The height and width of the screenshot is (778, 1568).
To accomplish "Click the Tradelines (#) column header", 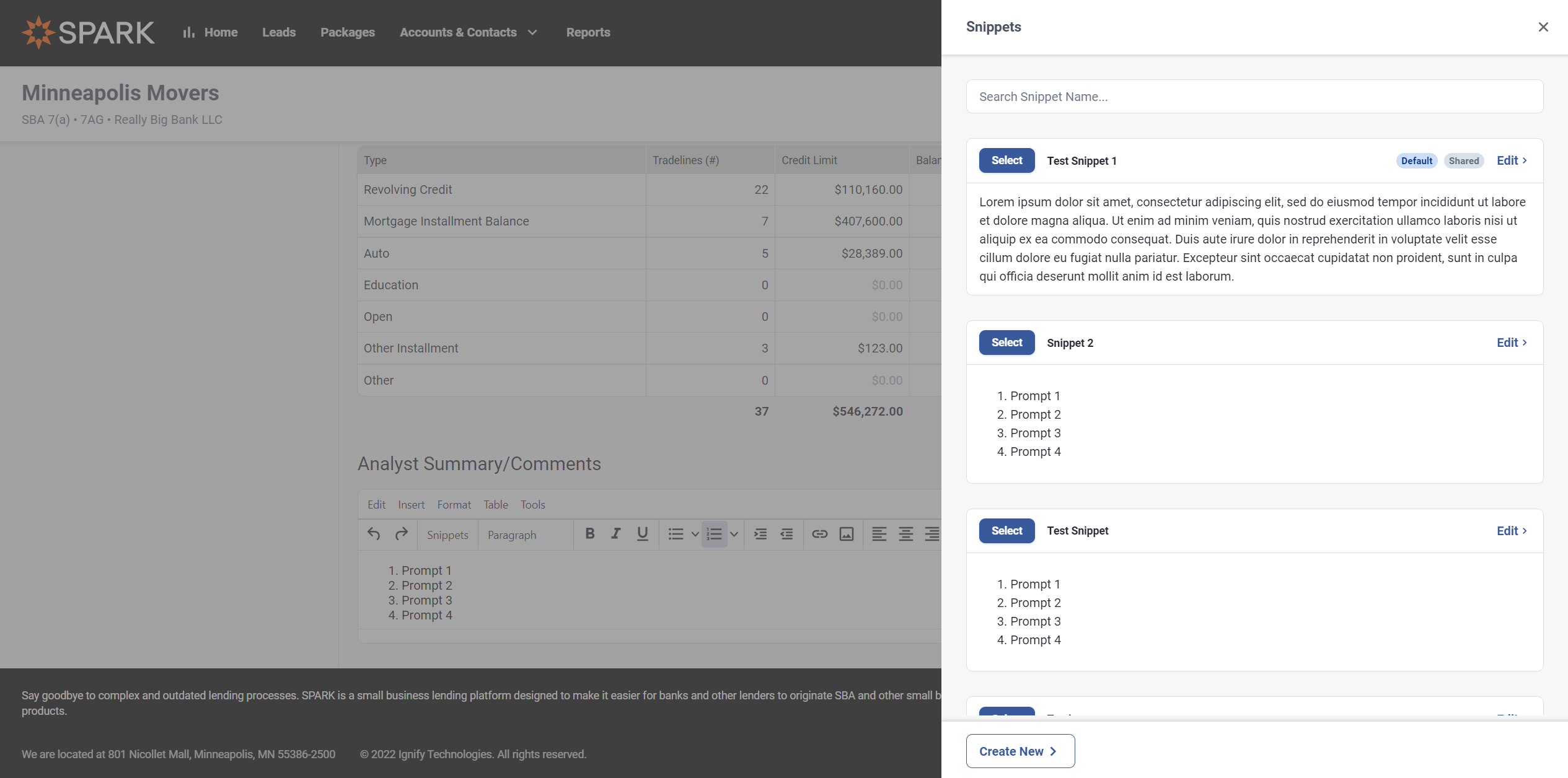I will coord(685,160).
